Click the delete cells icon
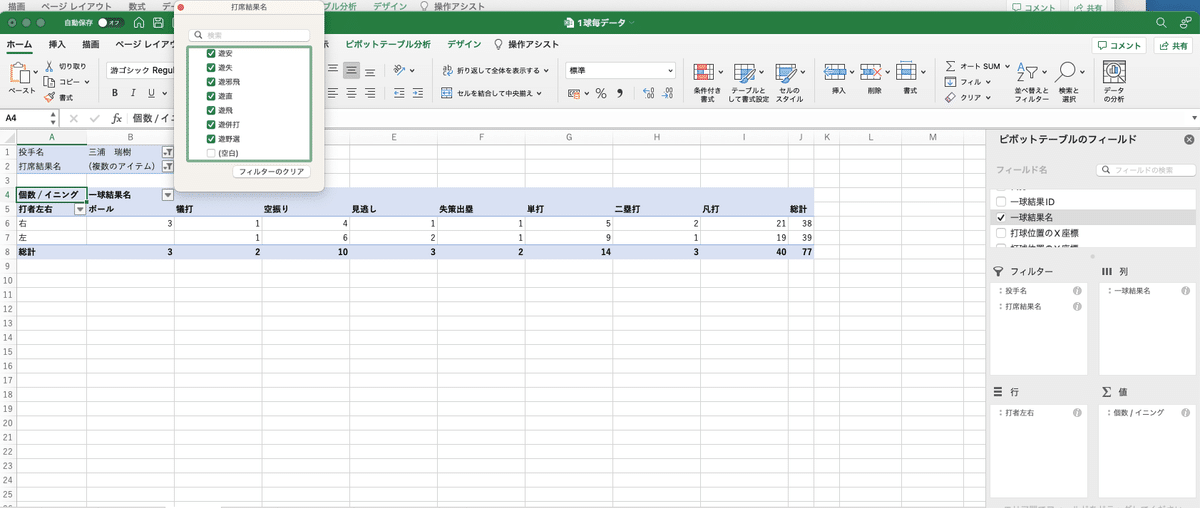 [873, 72]
